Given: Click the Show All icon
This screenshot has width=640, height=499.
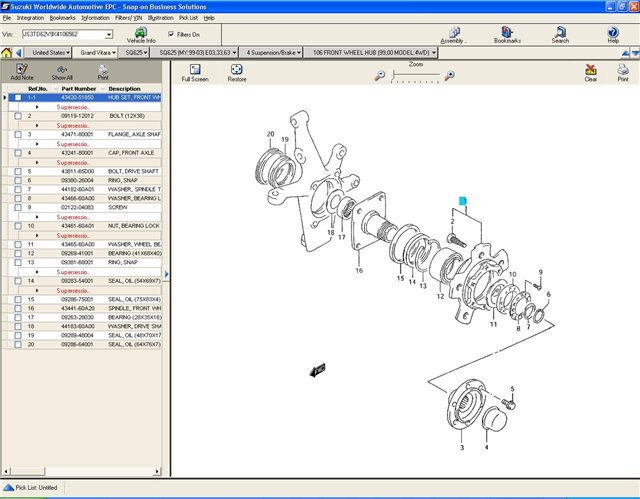Looking at the screenshot, I should pyautogui.click(x=62, y=71).
